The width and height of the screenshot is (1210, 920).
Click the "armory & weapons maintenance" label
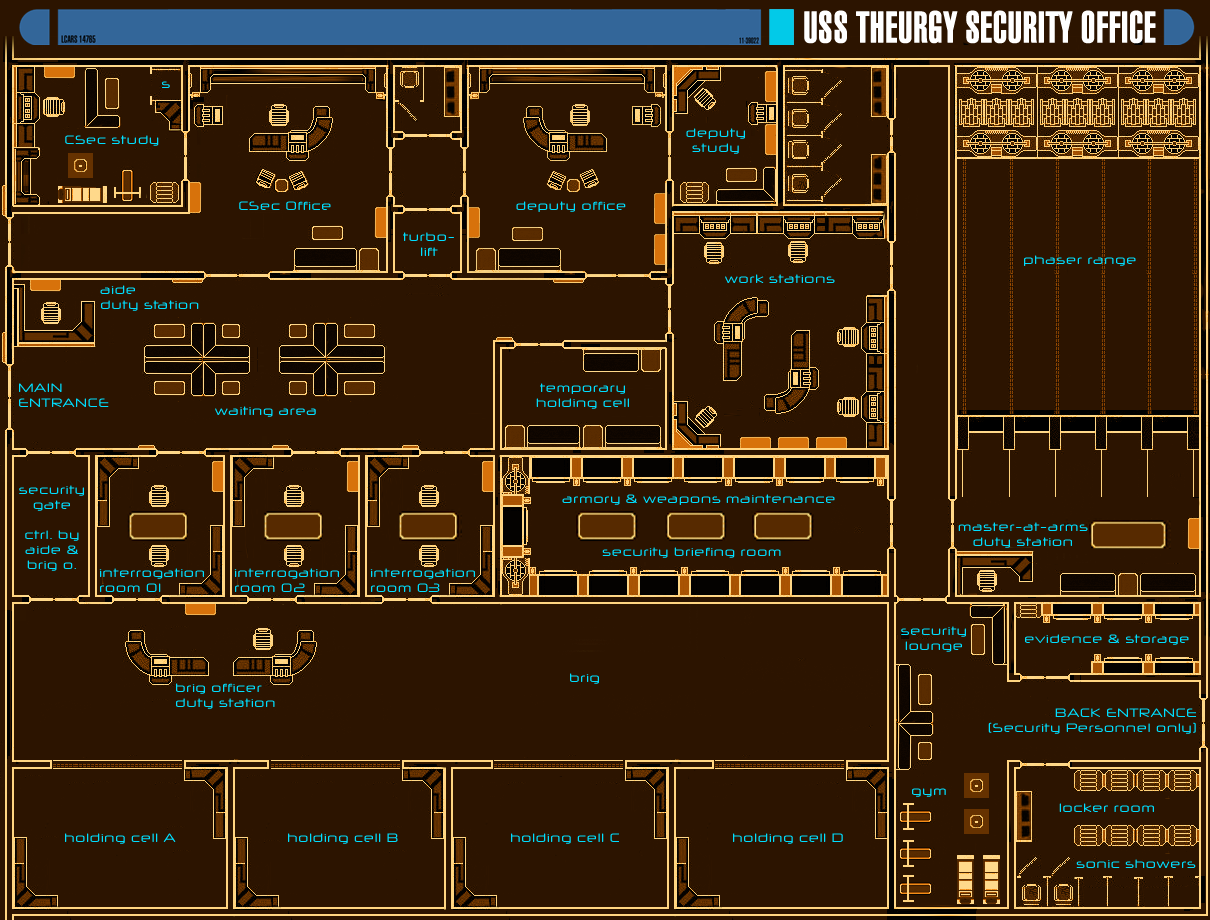pyautogui.click(x=698, y=499)
